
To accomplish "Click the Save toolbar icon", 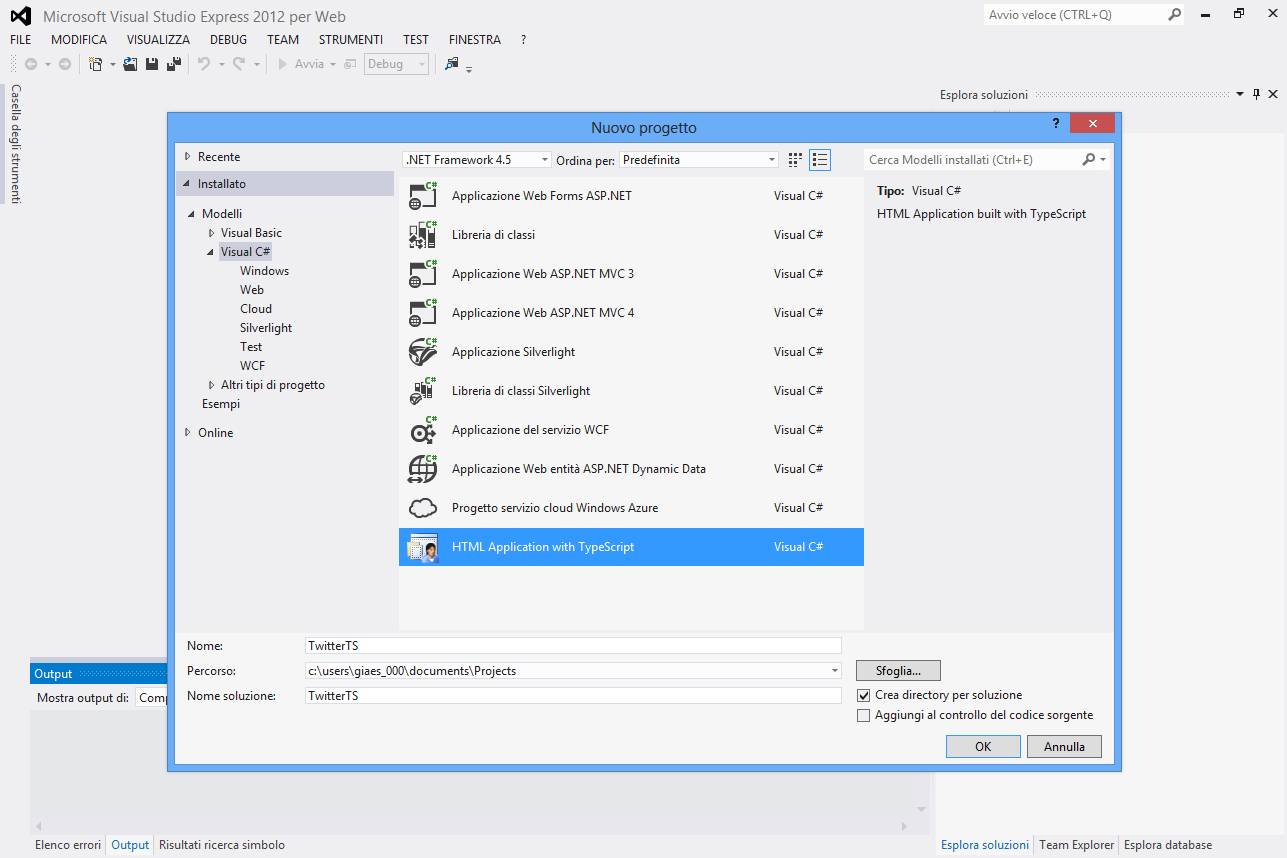I will 152,64.
